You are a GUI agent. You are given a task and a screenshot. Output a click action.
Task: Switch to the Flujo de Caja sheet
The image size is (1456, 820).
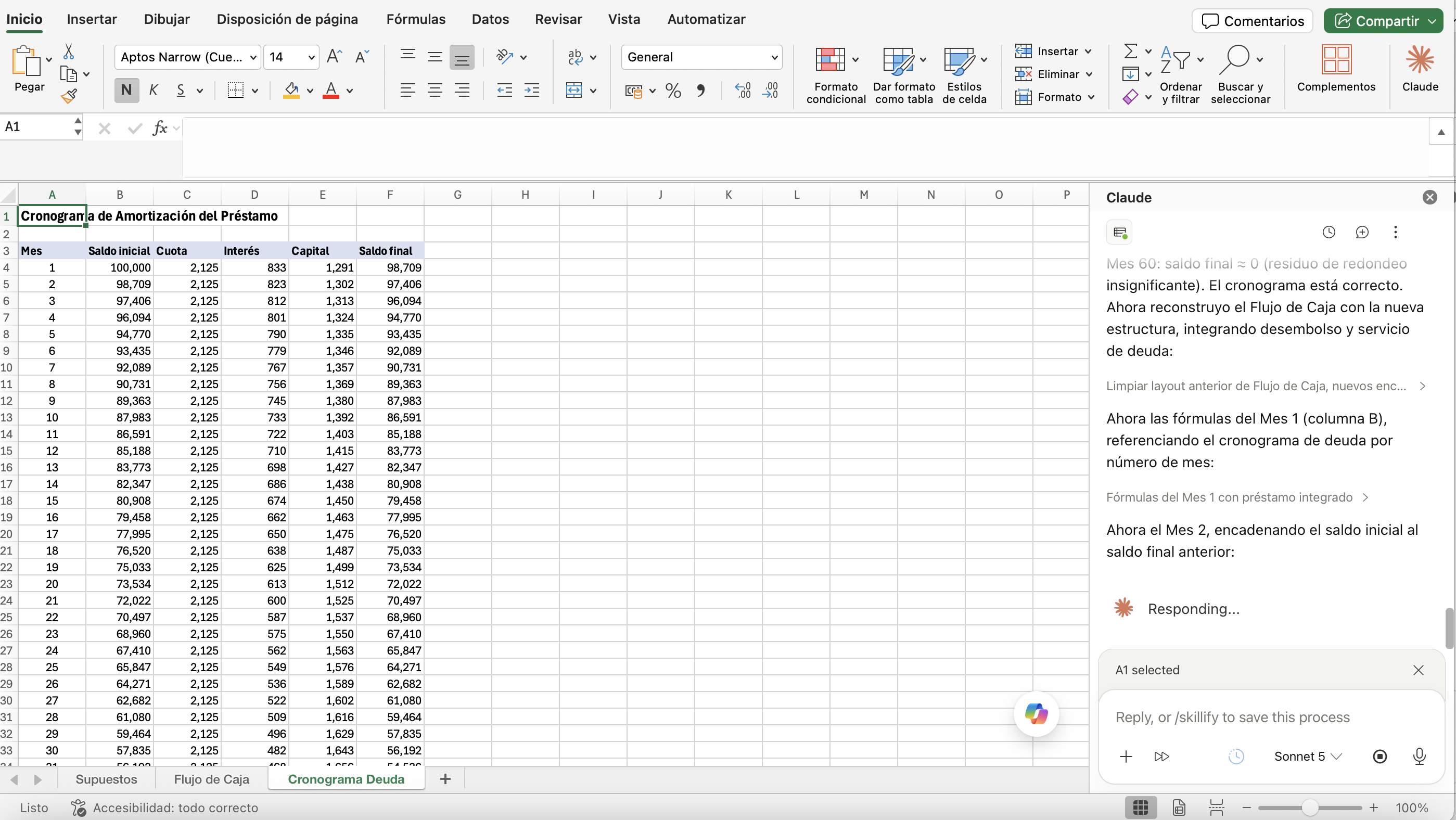pos(211,779)
